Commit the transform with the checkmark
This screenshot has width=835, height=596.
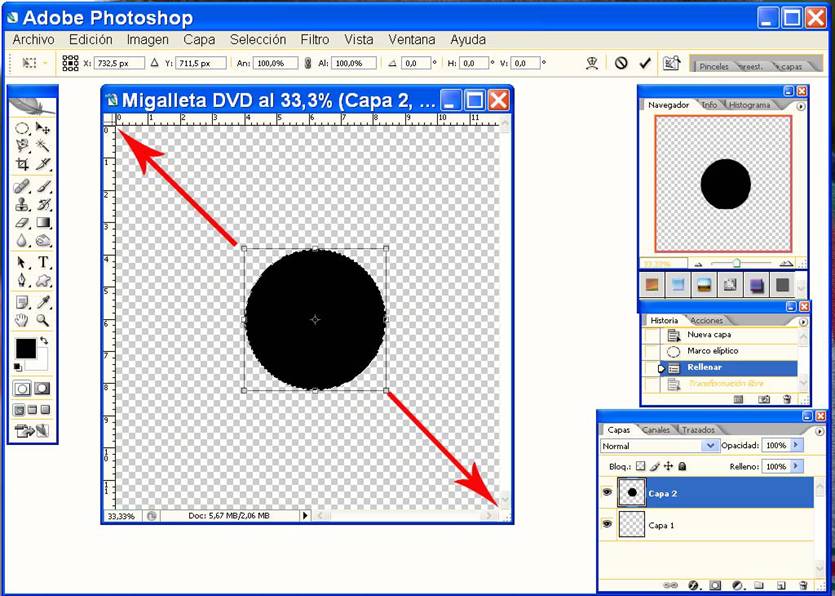tap(645, 63)
